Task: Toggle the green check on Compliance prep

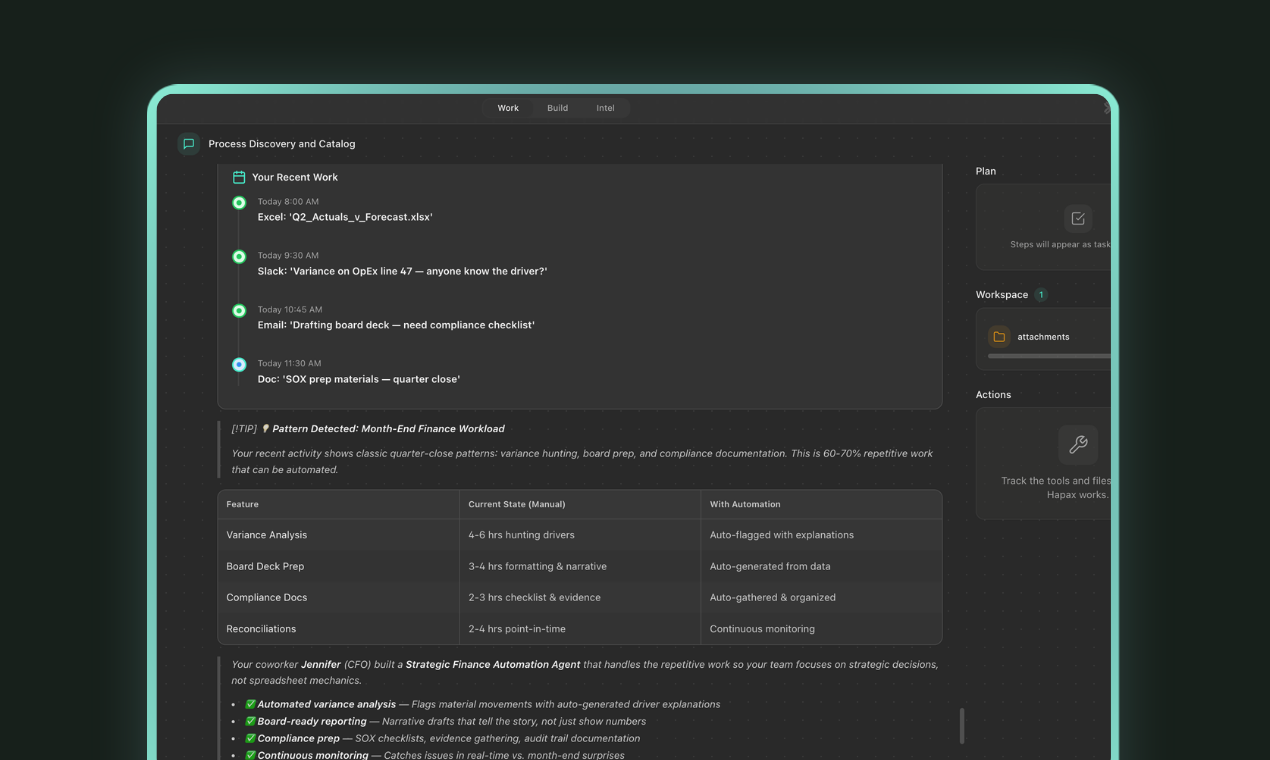Action: tap(250, 737)
